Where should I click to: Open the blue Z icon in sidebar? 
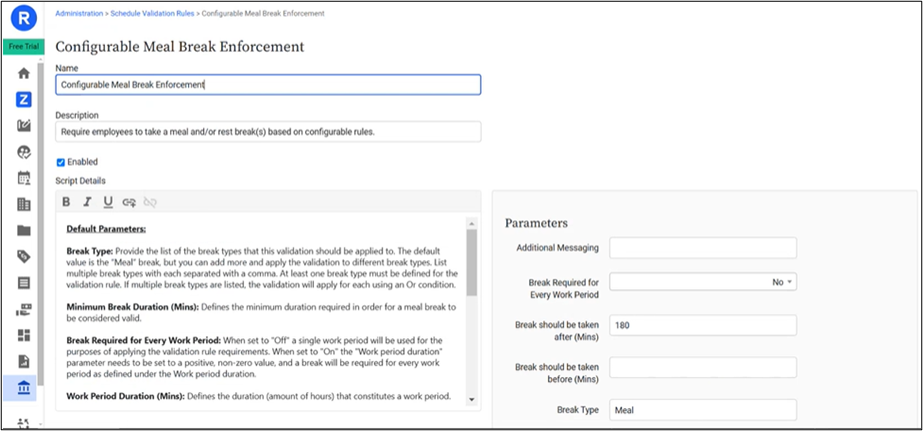(x=24, y=99)
